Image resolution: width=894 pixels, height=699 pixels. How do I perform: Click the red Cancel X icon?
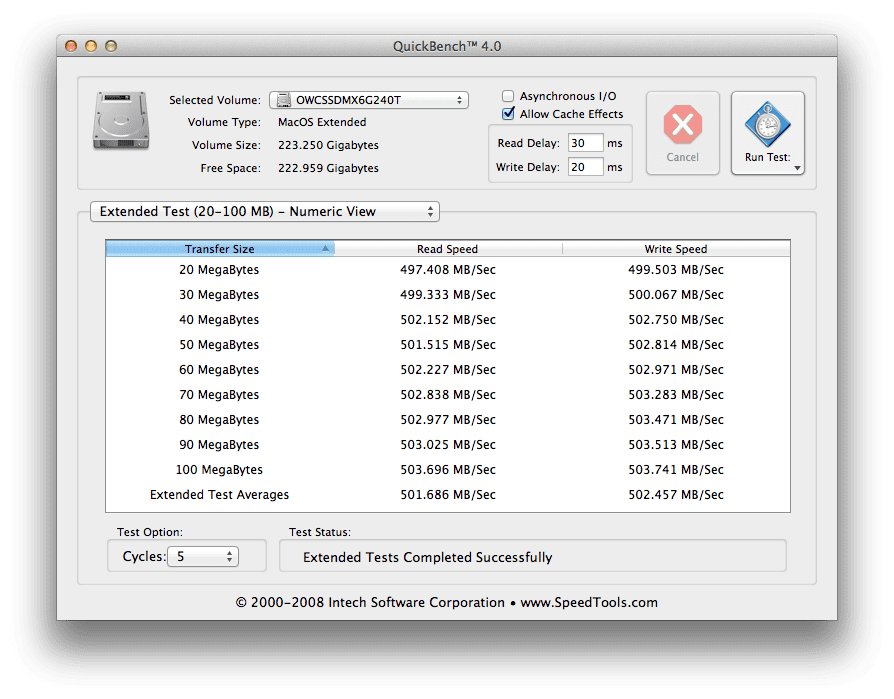tap(682, 125)
